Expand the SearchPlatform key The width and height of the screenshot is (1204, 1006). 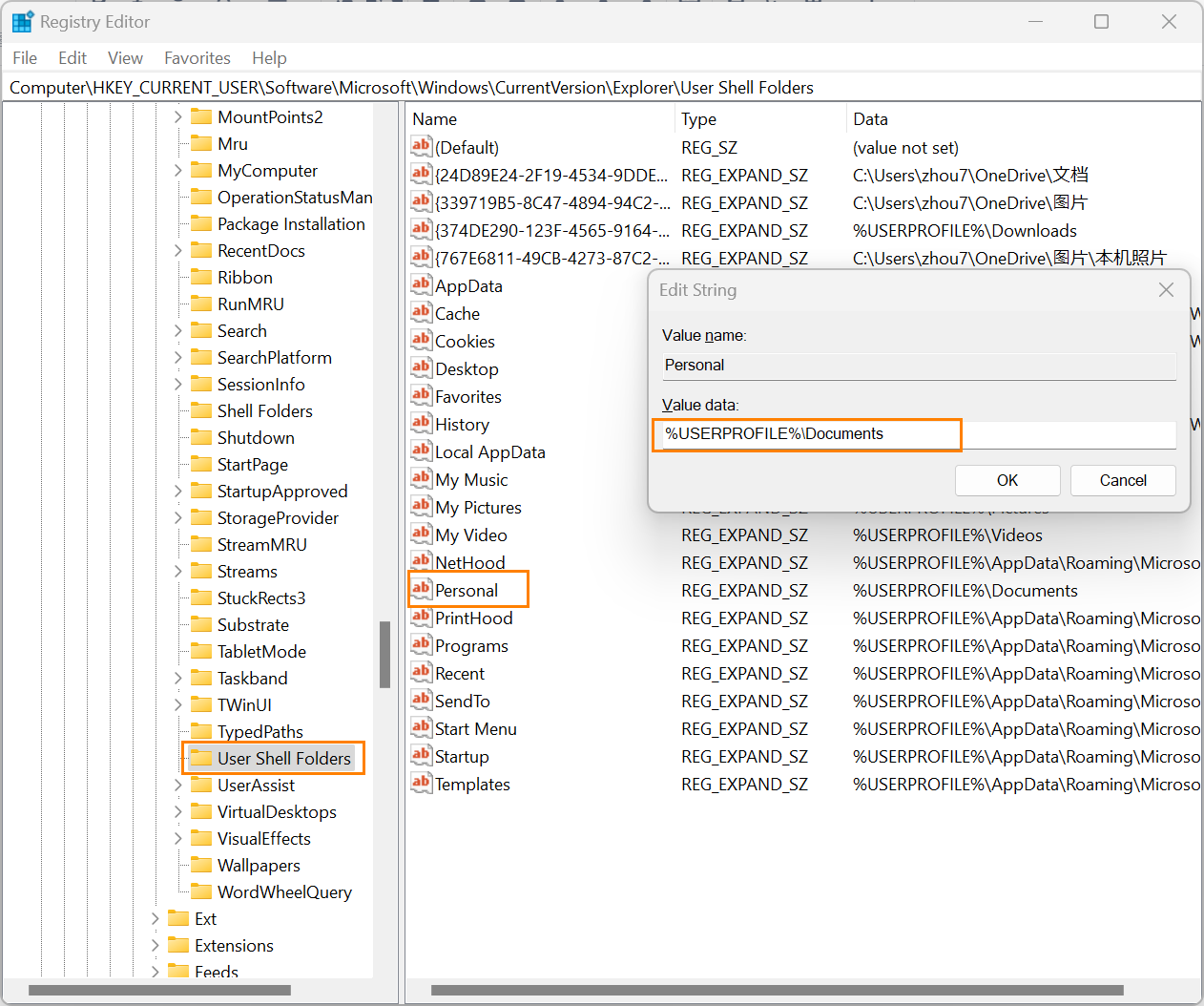(177, 357)
